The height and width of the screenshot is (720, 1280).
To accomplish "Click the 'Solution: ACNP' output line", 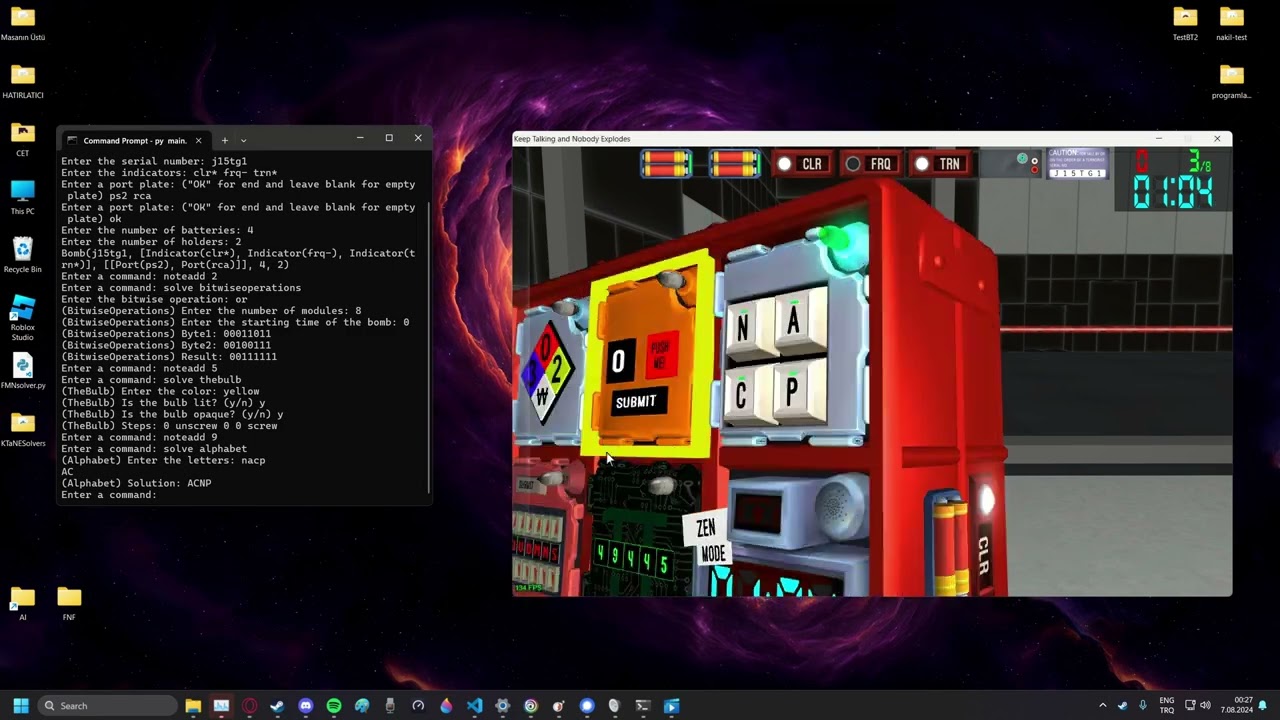I will 136,484.
